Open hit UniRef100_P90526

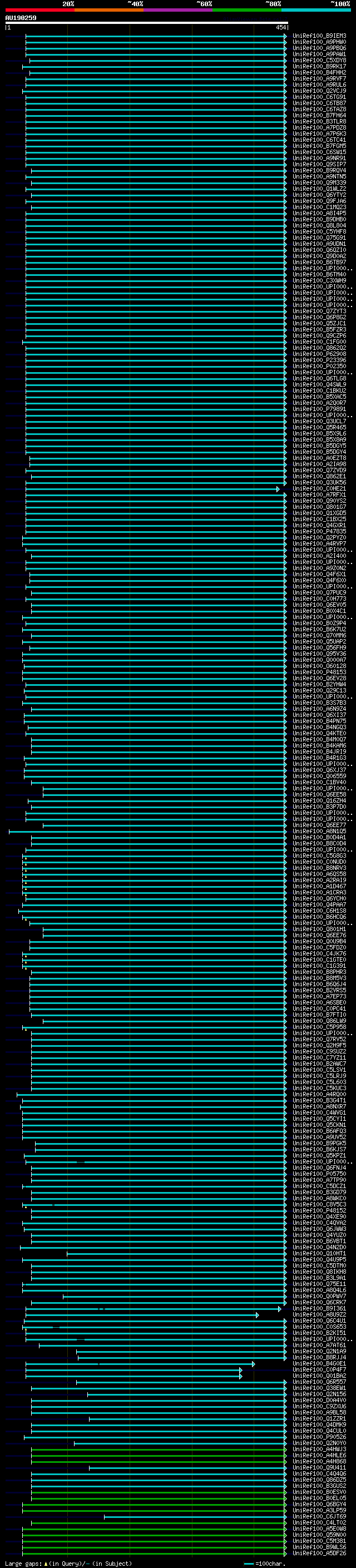click(319, 1437)
